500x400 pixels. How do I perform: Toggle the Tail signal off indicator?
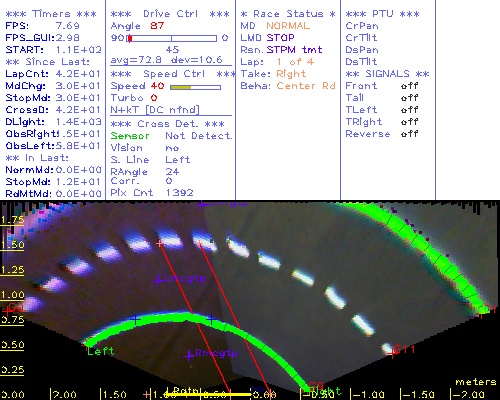point(409,98)
